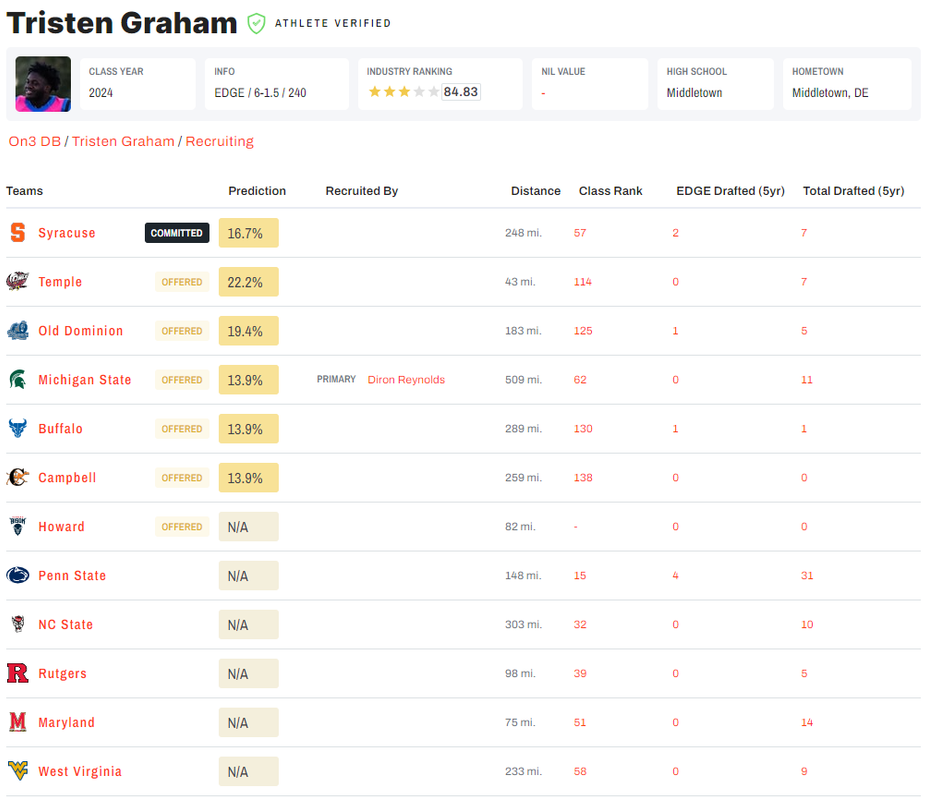This screenshot has height=800, width=928.
Task: Open the Tristen Graham breadcrumb link
Action: [123, 141]
